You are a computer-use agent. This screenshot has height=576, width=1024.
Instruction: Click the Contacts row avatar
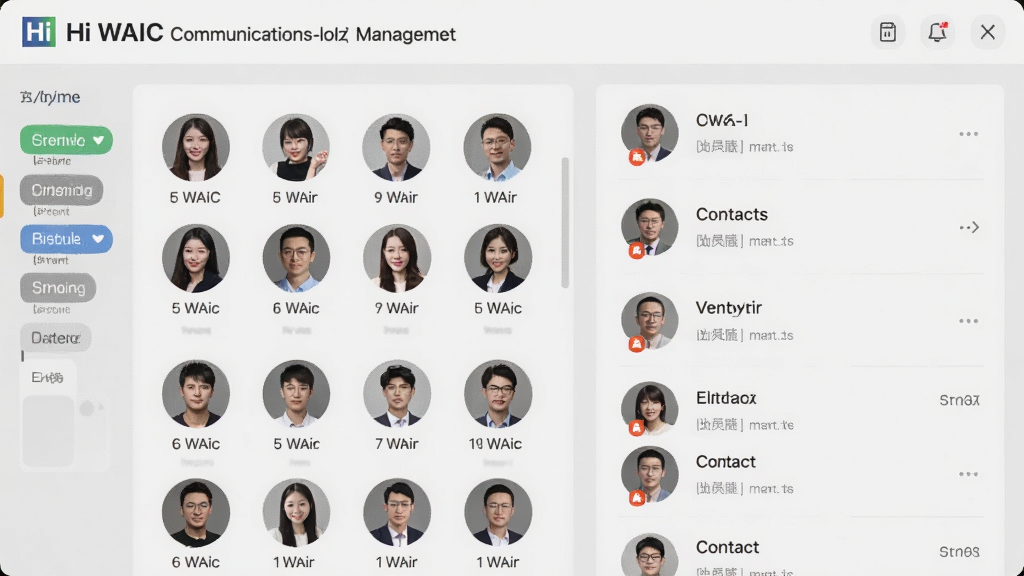tap(649, 227)
